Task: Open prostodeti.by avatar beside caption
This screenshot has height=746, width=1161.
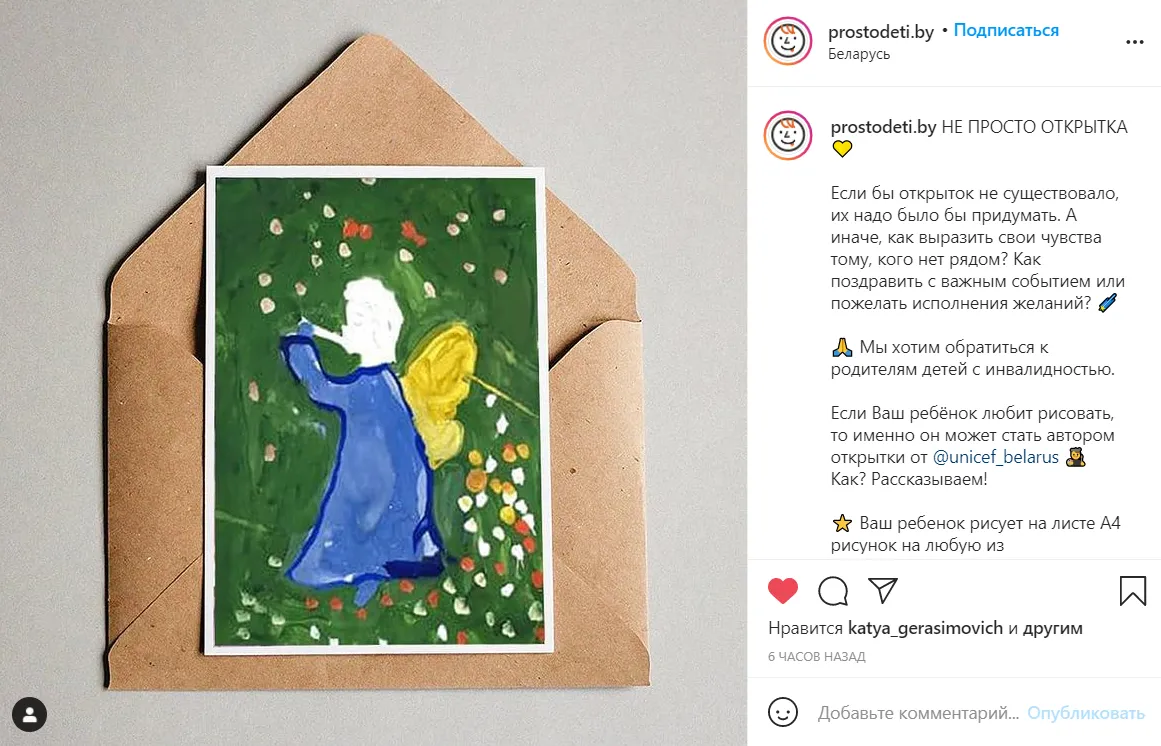Action: [x=788, y=135]
